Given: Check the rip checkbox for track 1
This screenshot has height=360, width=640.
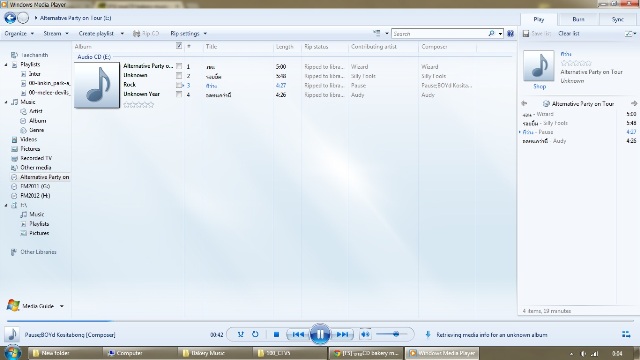Looking at the screenshot, I should (179, 66).
